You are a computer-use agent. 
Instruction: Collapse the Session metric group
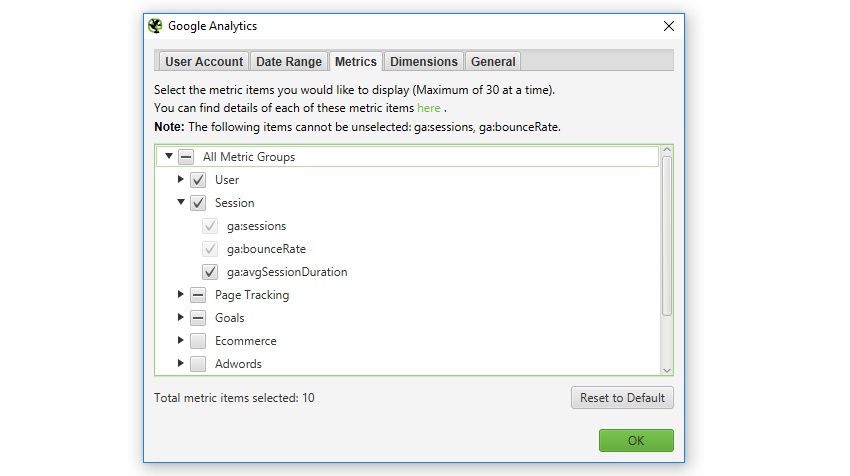coord(181,202)
